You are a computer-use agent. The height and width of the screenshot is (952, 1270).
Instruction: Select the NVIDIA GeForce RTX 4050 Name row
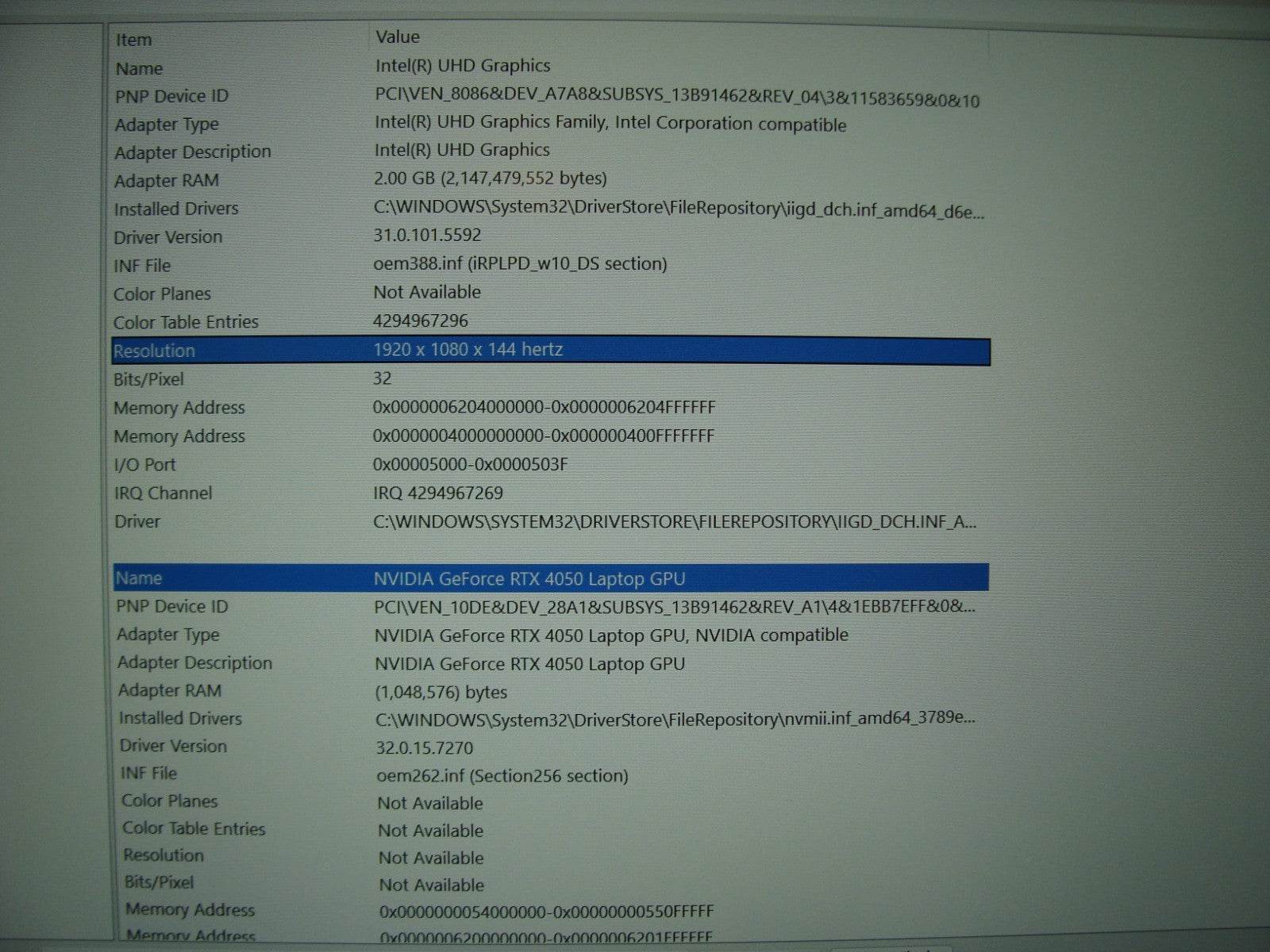click(x=529, y=579)
